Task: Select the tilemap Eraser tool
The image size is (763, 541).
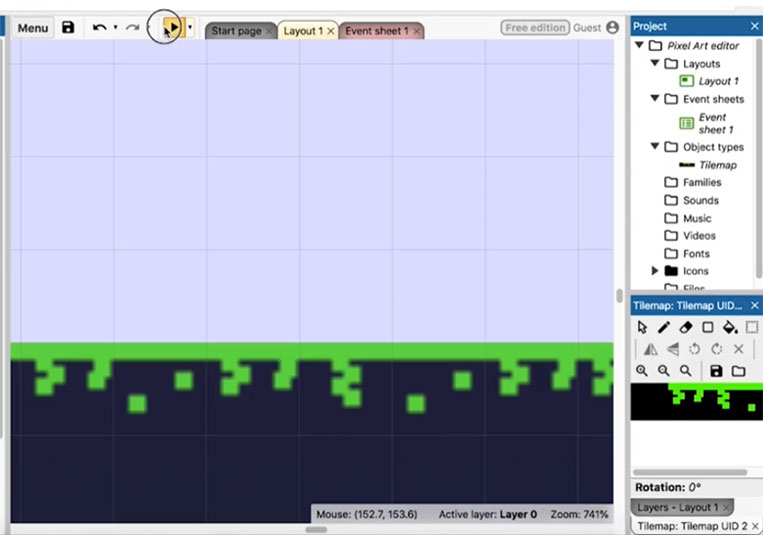Action: pos(686,327)
